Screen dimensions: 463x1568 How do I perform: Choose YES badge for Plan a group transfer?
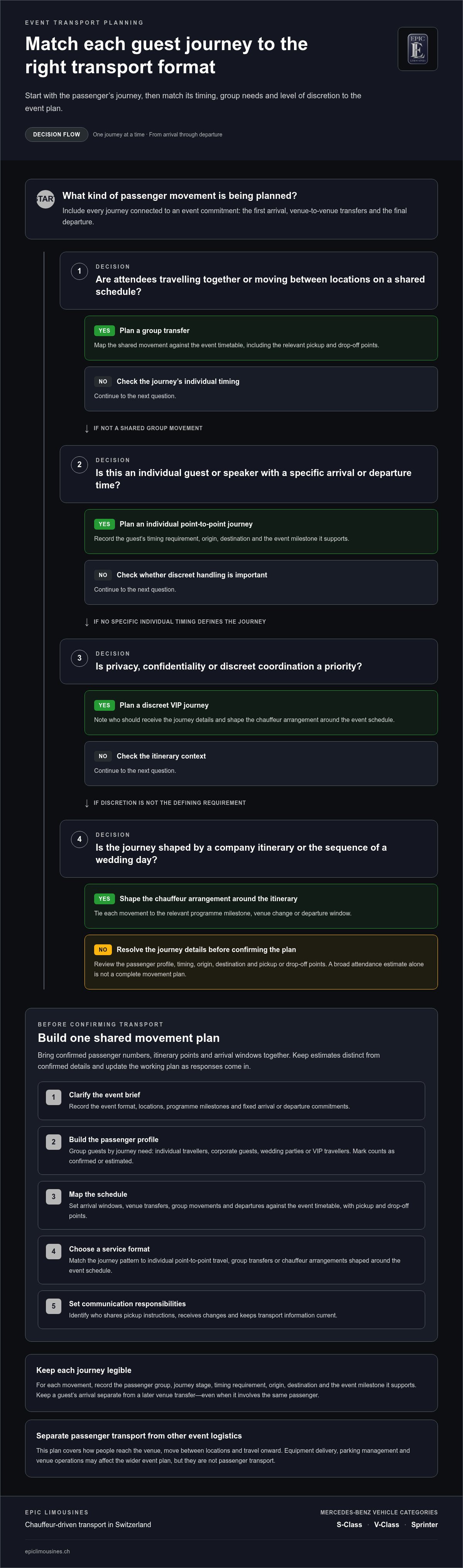(104, 331)
